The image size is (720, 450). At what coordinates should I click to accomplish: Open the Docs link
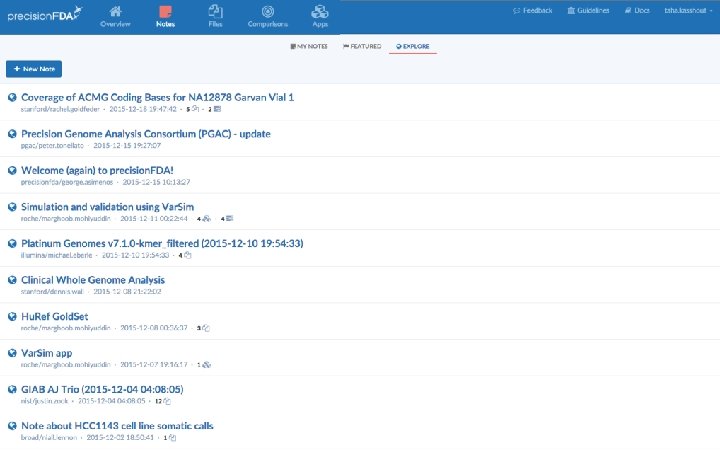click(x=637, y=10)
